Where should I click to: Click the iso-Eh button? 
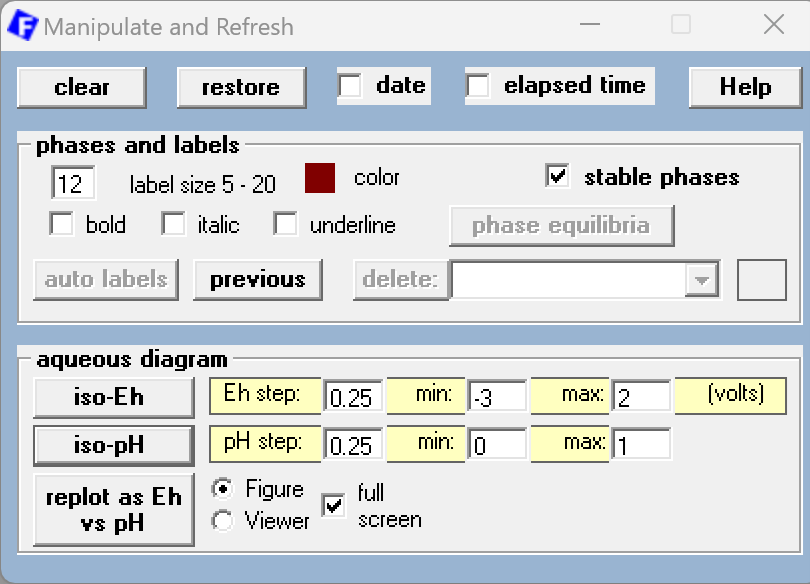point(114,398)
